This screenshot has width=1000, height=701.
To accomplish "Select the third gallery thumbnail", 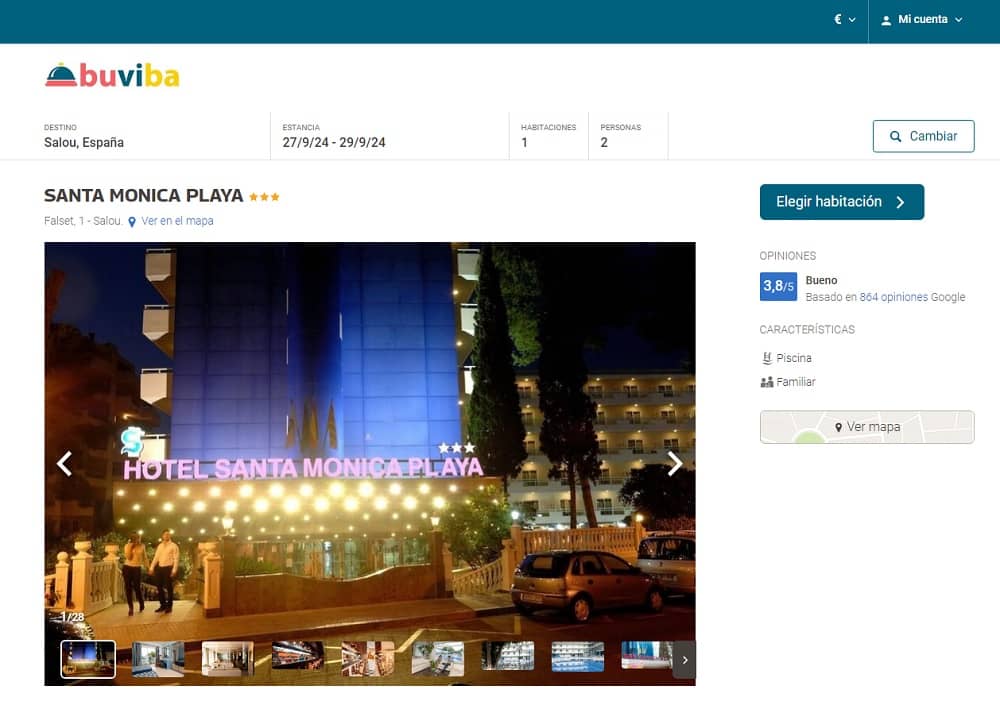I will click(228, 659).
